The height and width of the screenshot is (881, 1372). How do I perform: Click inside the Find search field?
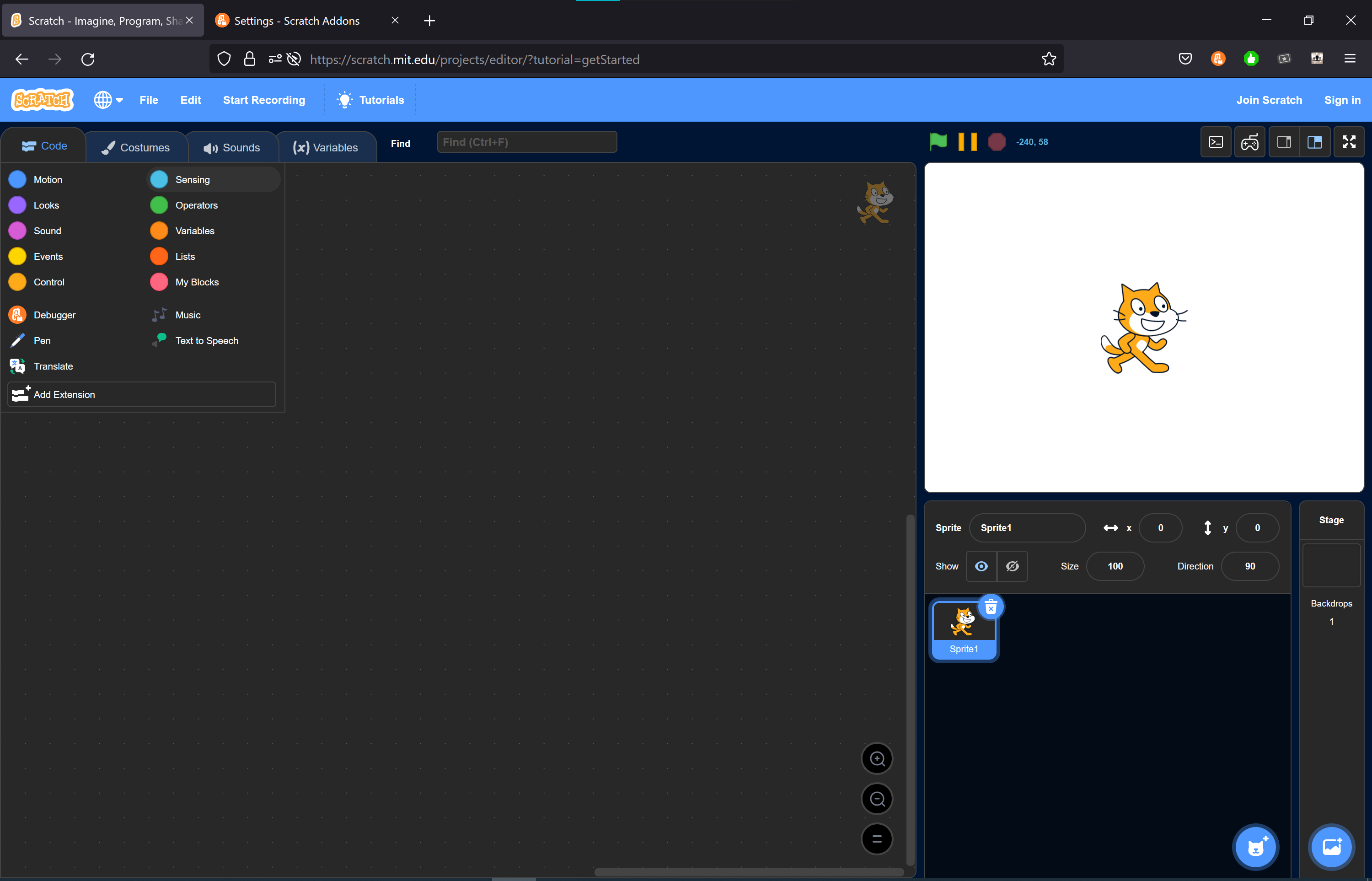(526, 142)
